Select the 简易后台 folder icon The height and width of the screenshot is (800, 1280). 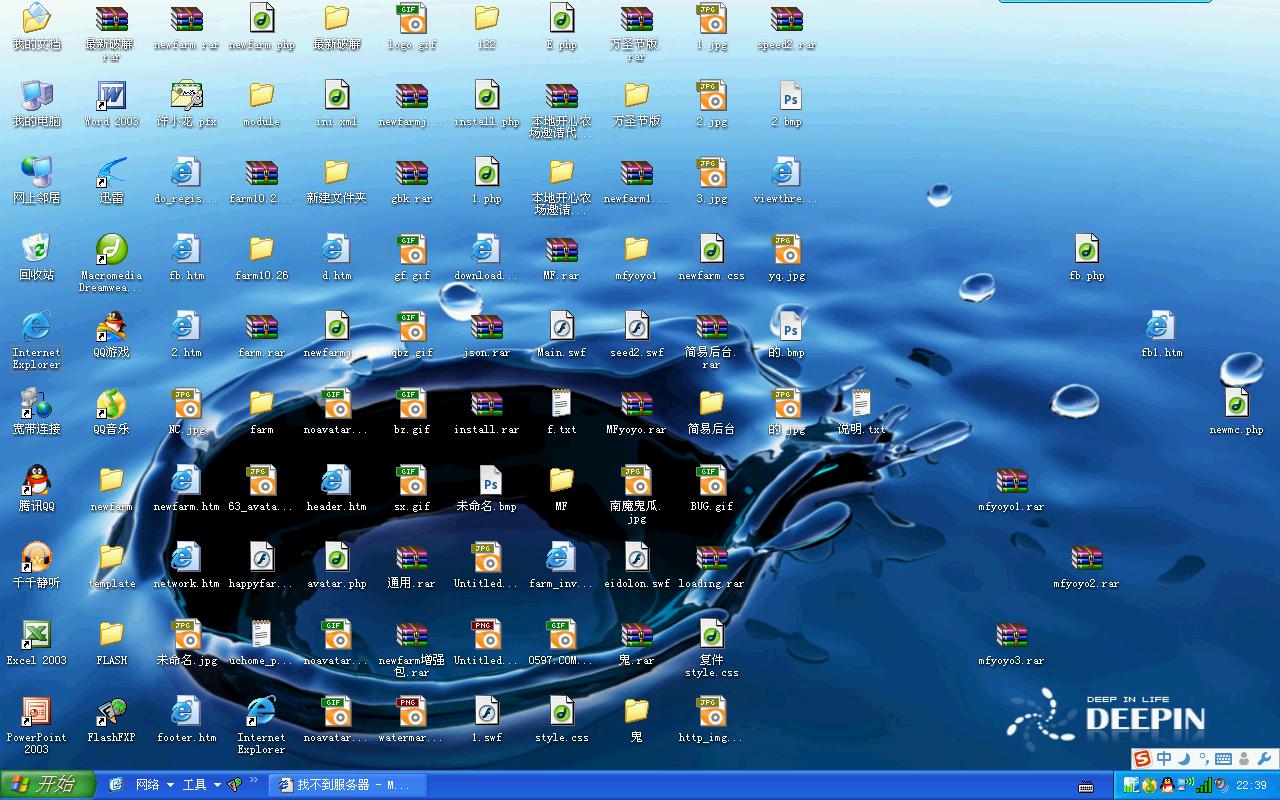pos(712,411)
